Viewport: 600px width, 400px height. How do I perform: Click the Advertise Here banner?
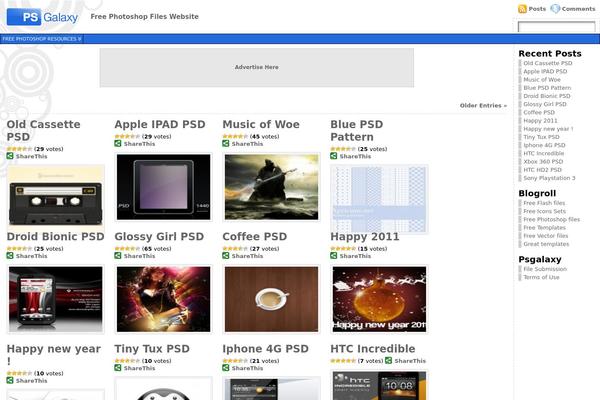(257, 67)
